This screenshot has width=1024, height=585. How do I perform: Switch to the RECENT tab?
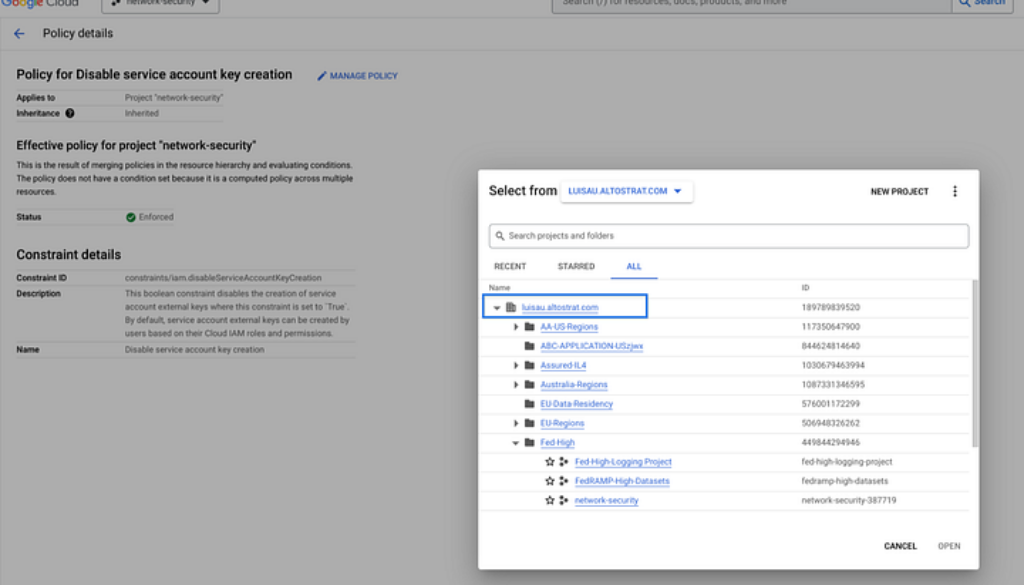point(510,267)
